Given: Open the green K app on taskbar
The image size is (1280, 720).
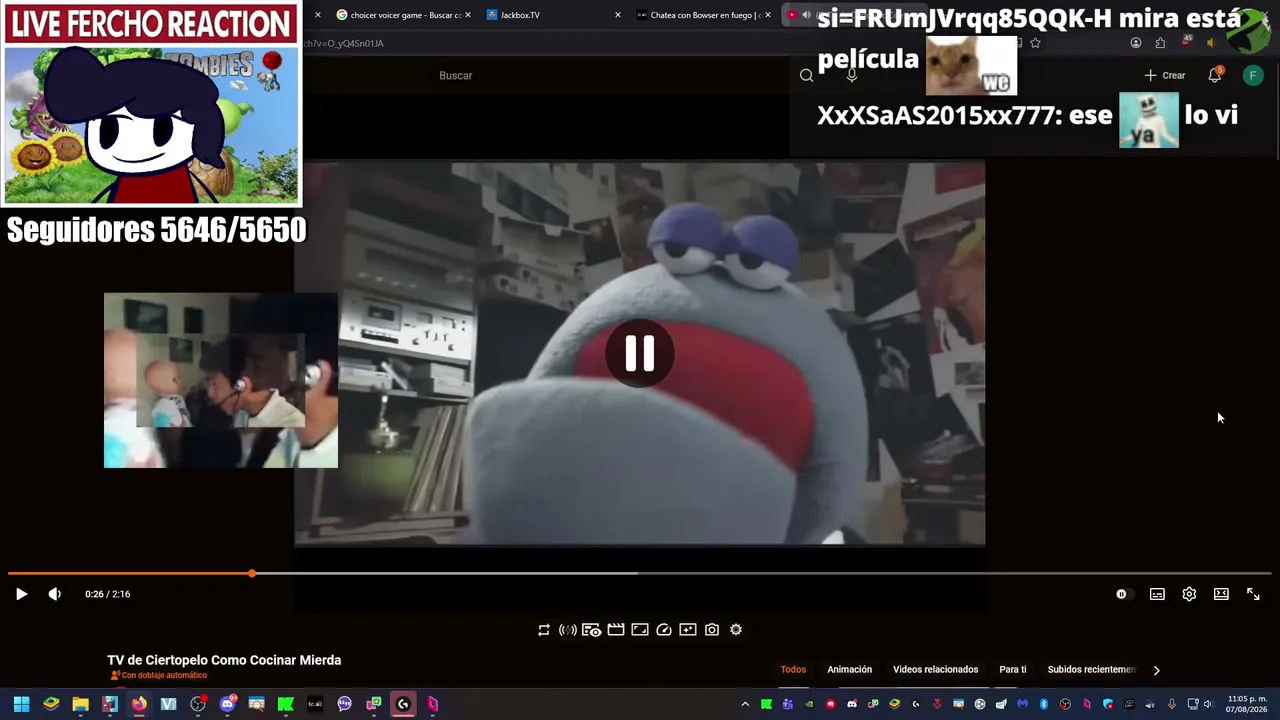Looking at the screenshot, I should [286, 704].
